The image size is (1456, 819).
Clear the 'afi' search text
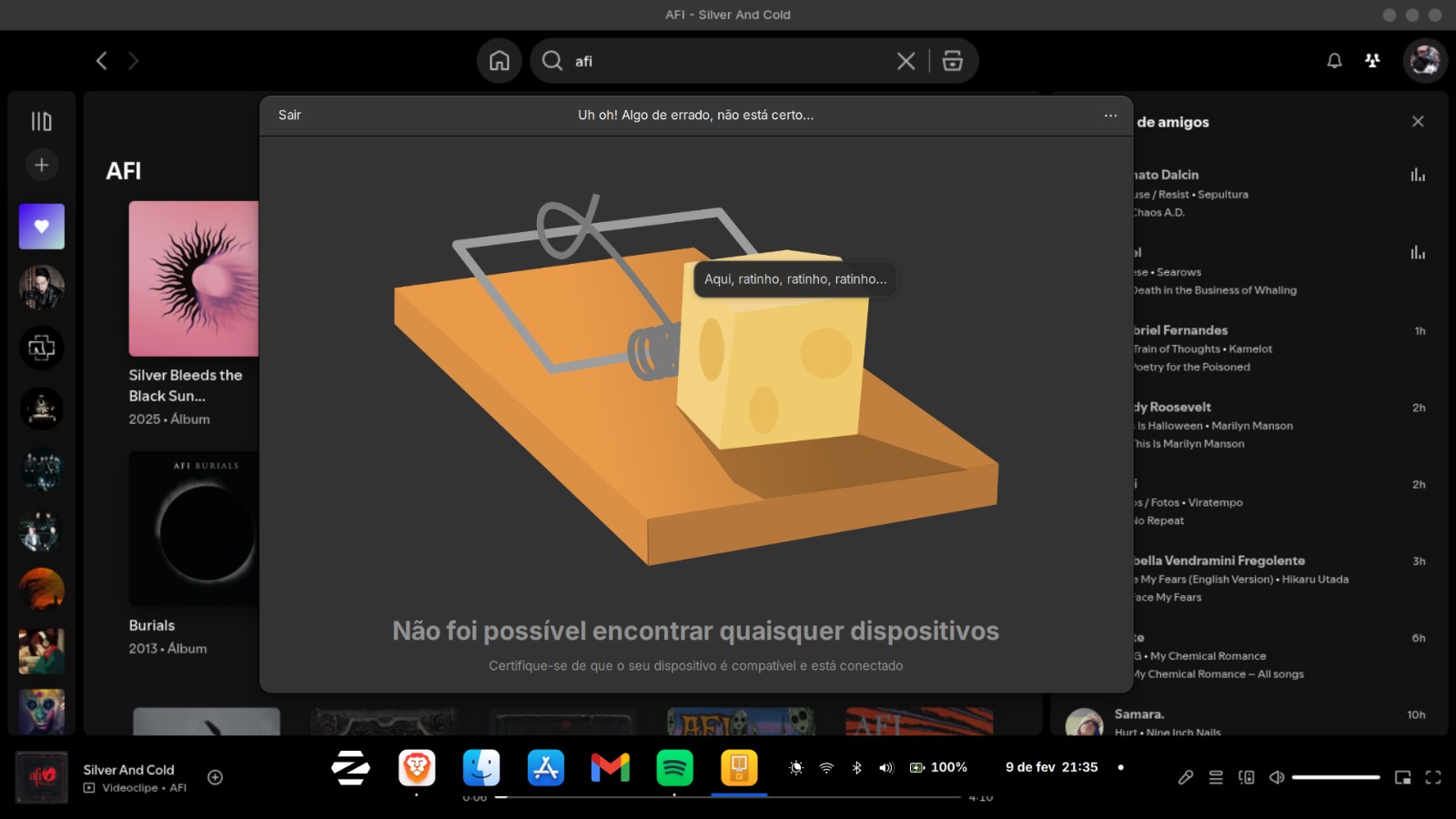[905, 61]
